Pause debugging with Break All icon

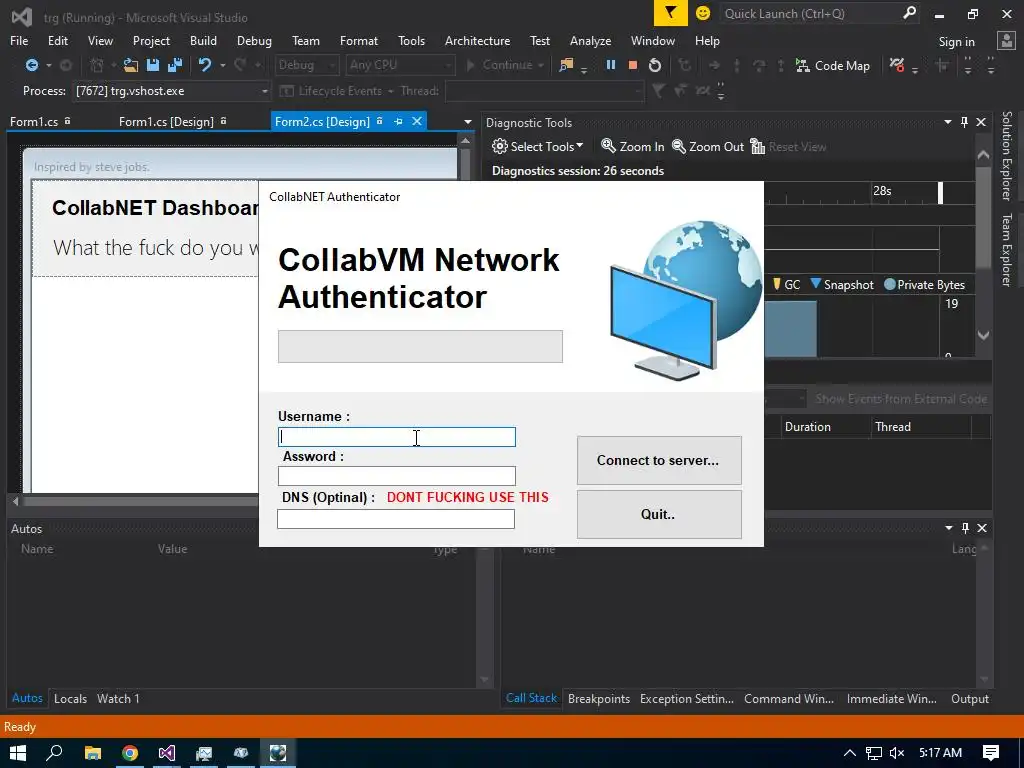point(611,65)
